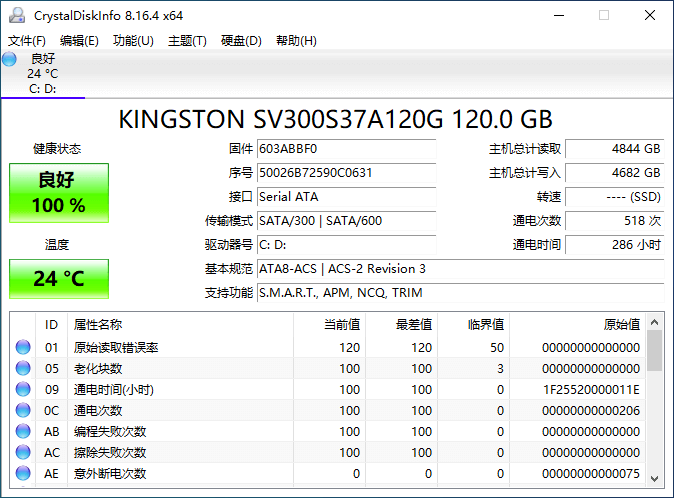Click the SMART list scroll up arrow

(655, 322)
